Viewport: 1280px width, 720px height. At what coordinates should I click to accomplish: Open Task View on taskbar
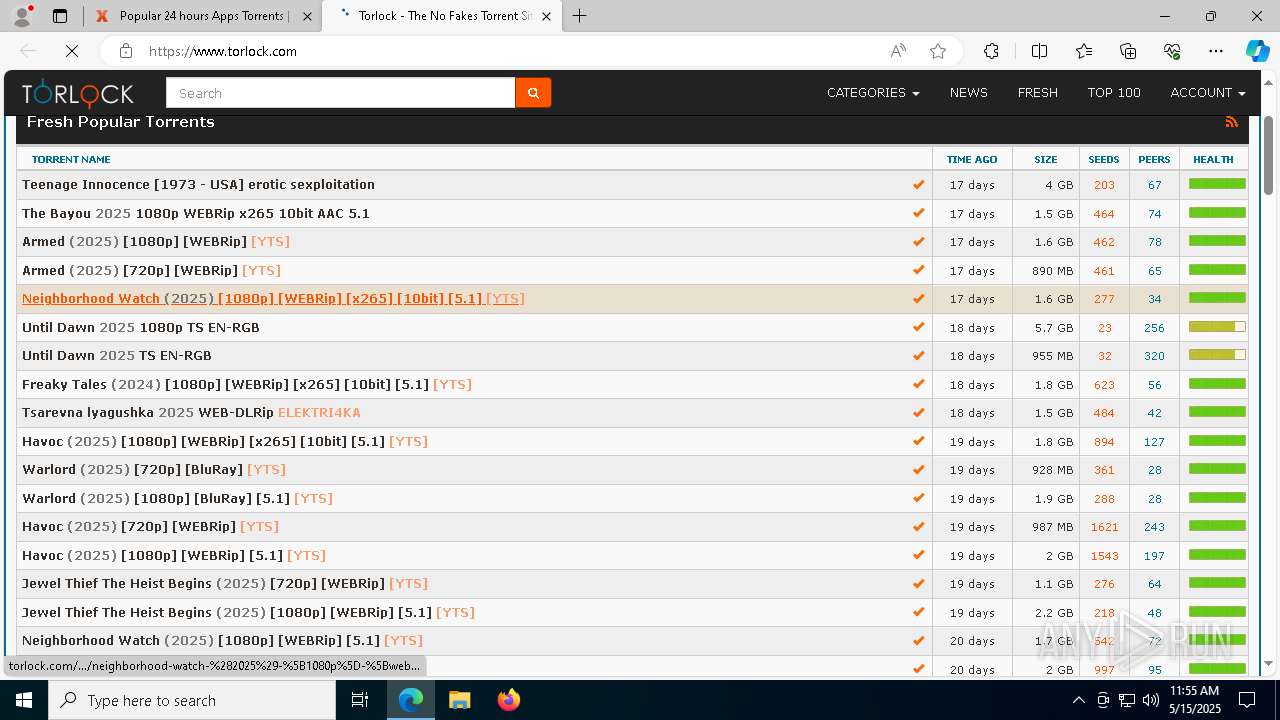click(x=360, y=700)
